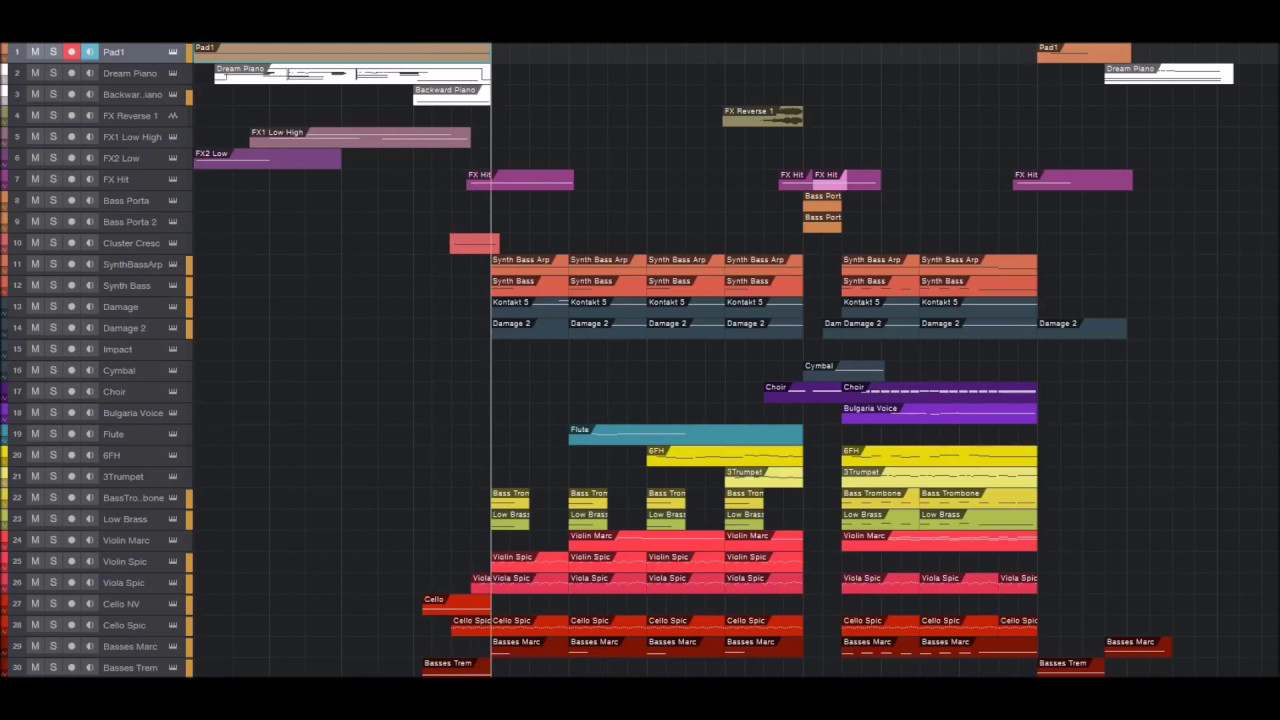Click the 6FH track yellow color strip
This screenshot has width=1280, height=720.
coord(4,455)
